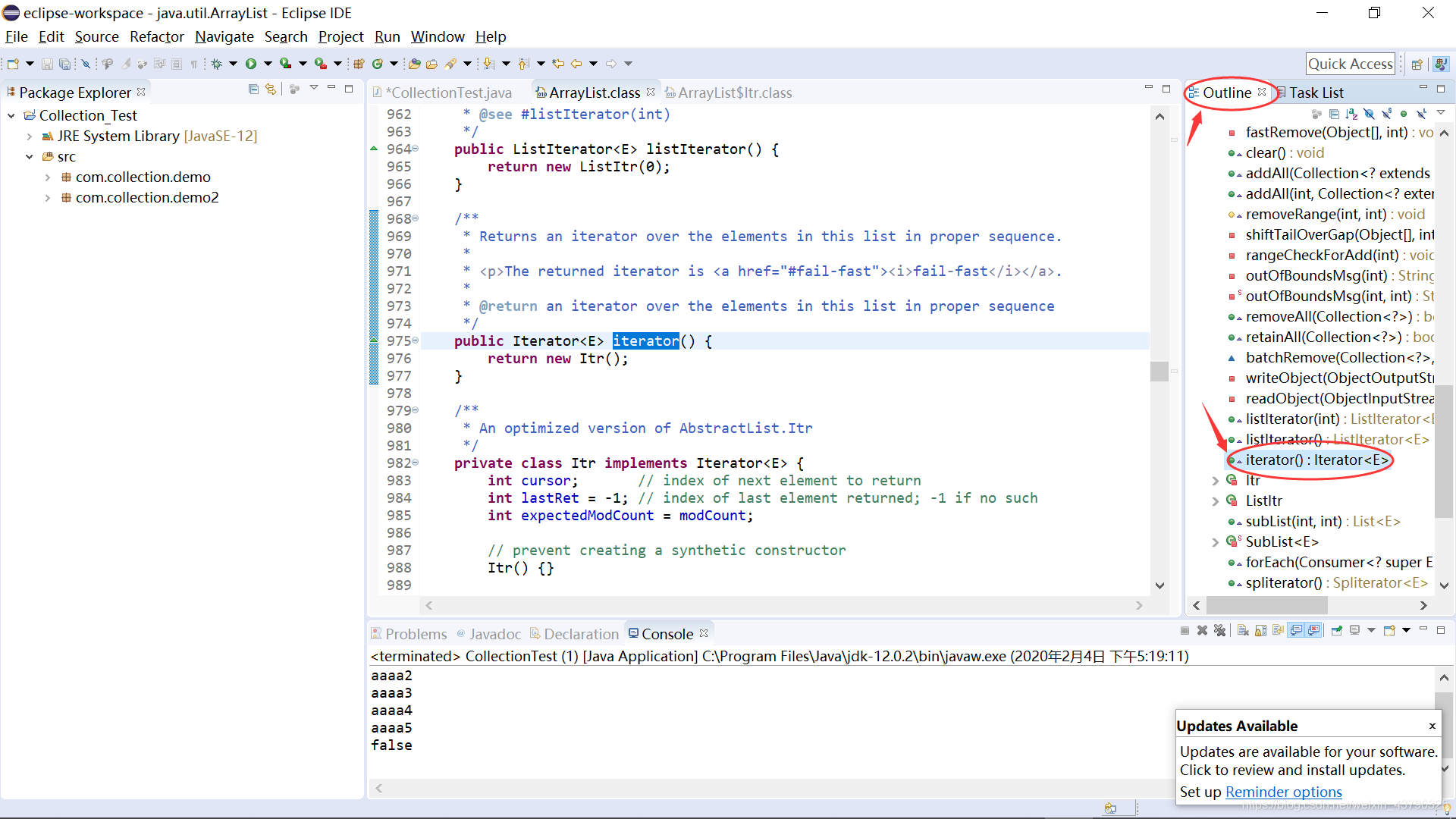
Task: Click the Outline horizontal scrollbar thumb
Action: click(1266, 605)
